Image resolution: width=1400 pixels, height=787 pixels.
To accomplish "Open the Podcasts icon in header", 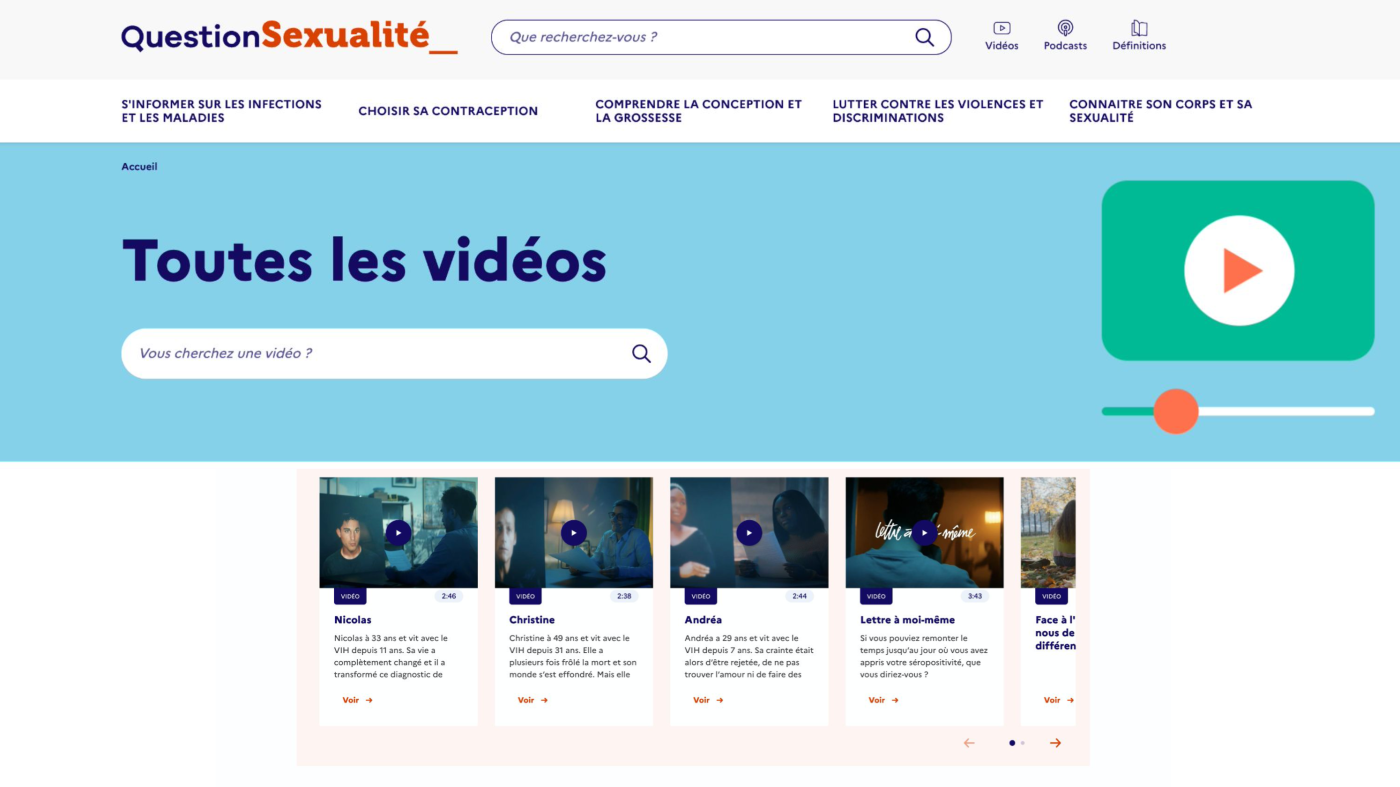I will [x=1065, y=28].
